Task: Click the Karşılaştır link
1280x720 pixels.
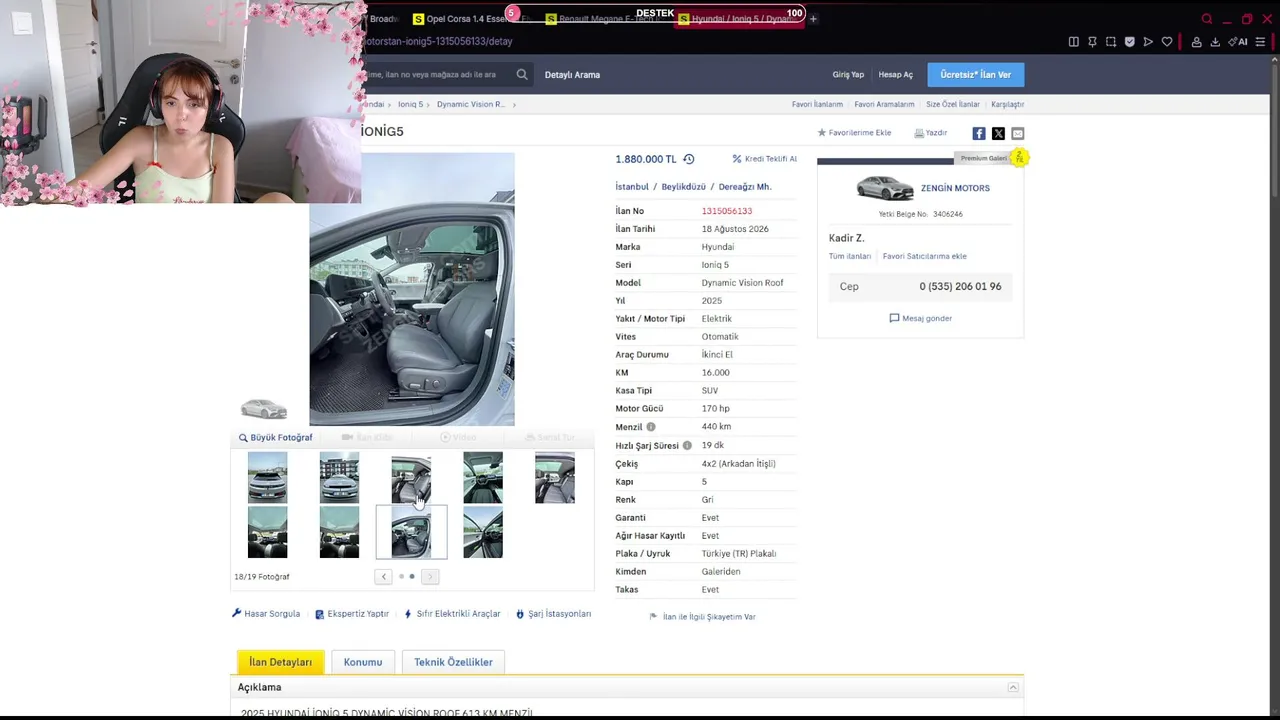Action: [1007, 104]
